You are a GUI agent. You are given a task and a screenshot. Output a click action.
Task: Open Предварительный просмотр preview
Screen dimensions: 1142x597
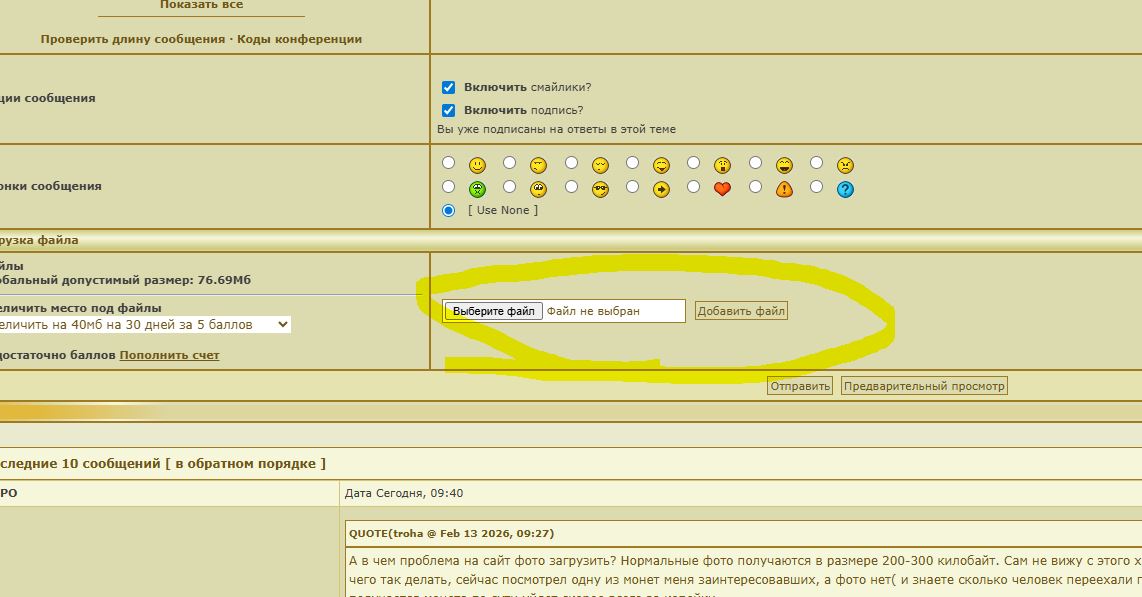point(923,386)
